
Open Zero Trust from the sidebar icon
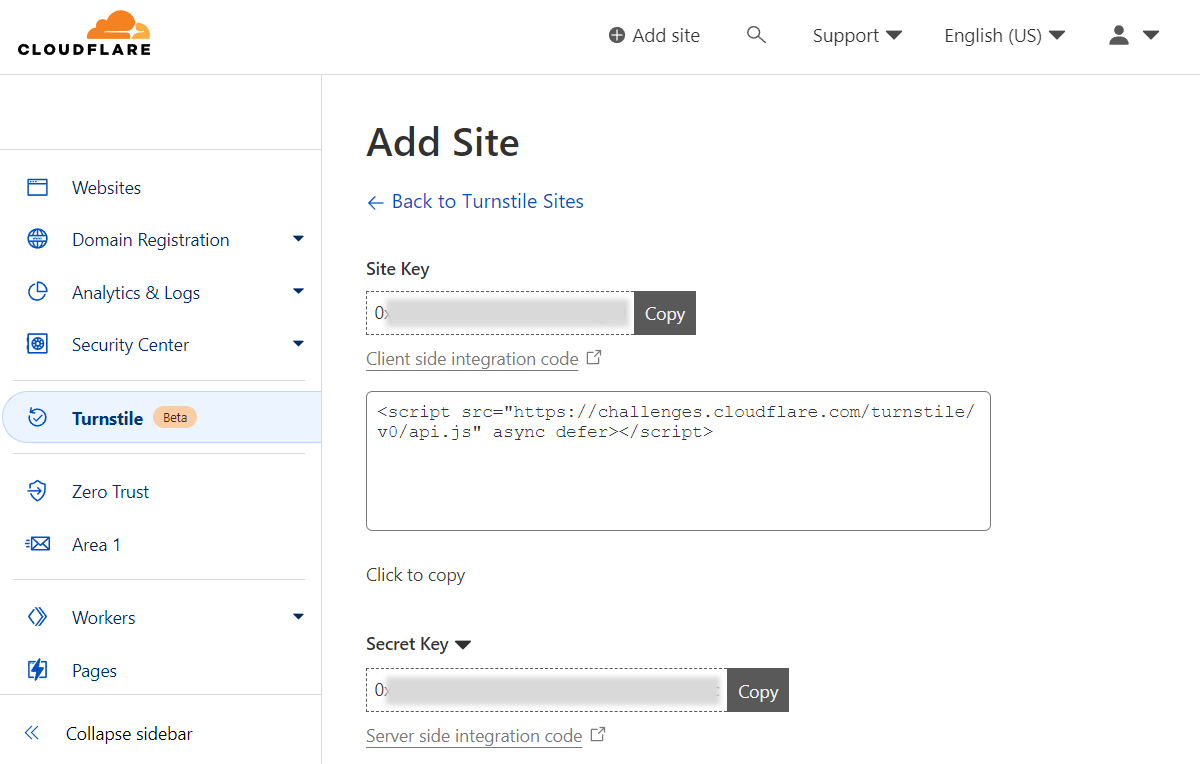pos(36,490)
